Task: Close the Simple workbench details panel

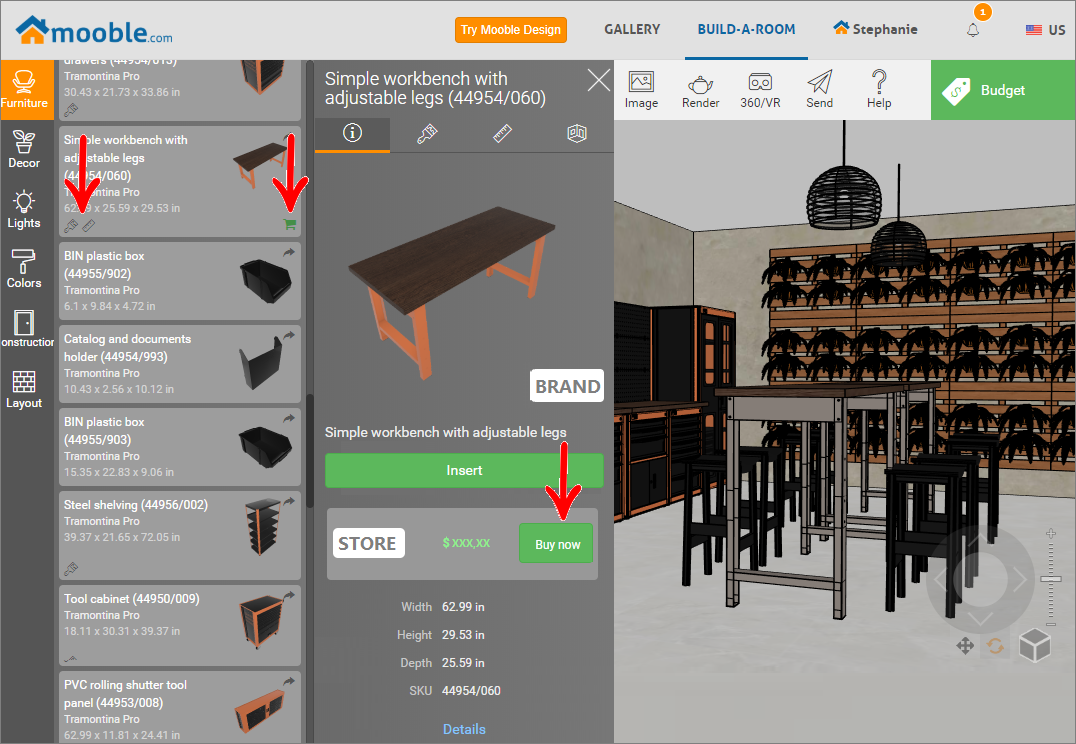Action: [598, 80]
